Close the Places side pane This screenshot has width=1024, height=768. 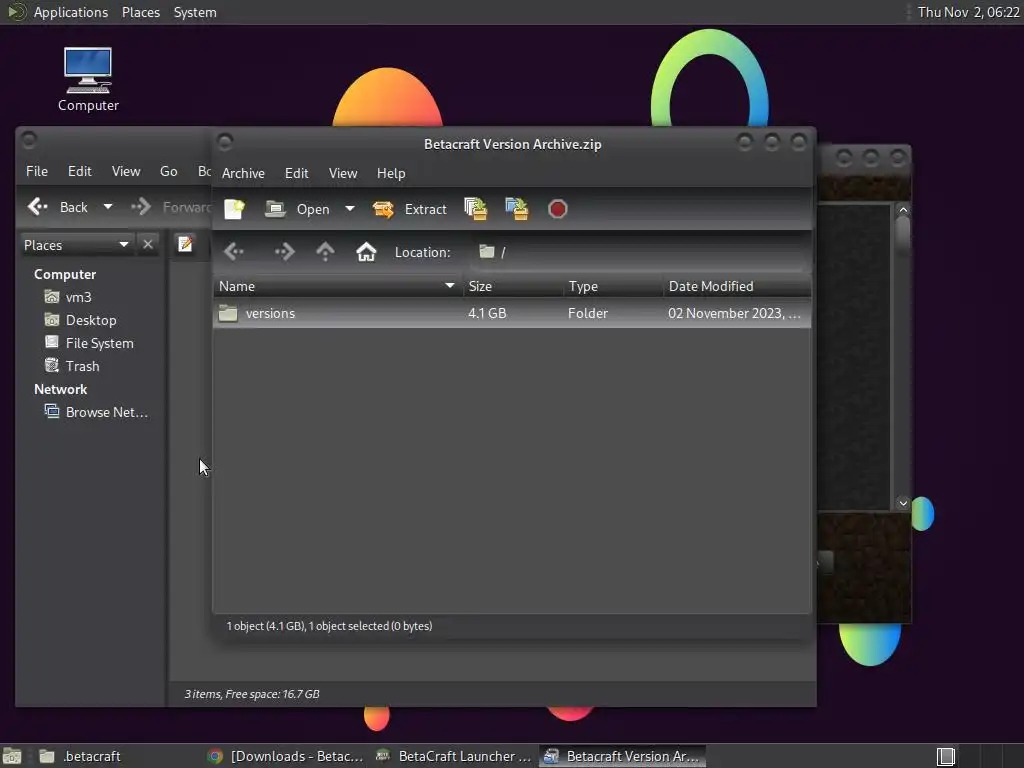[148, 244]
